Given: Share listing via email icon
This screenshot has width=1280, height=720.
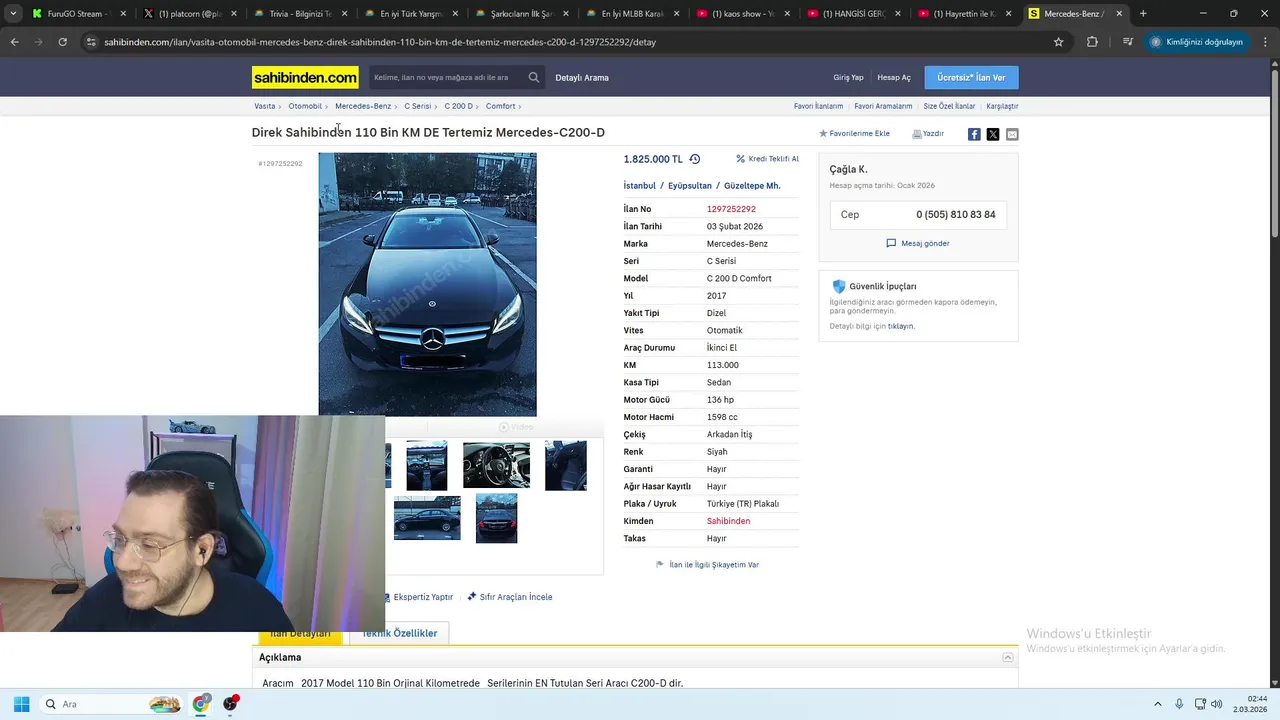Looking at the screenshot, I should click(x=1012, y=134).
